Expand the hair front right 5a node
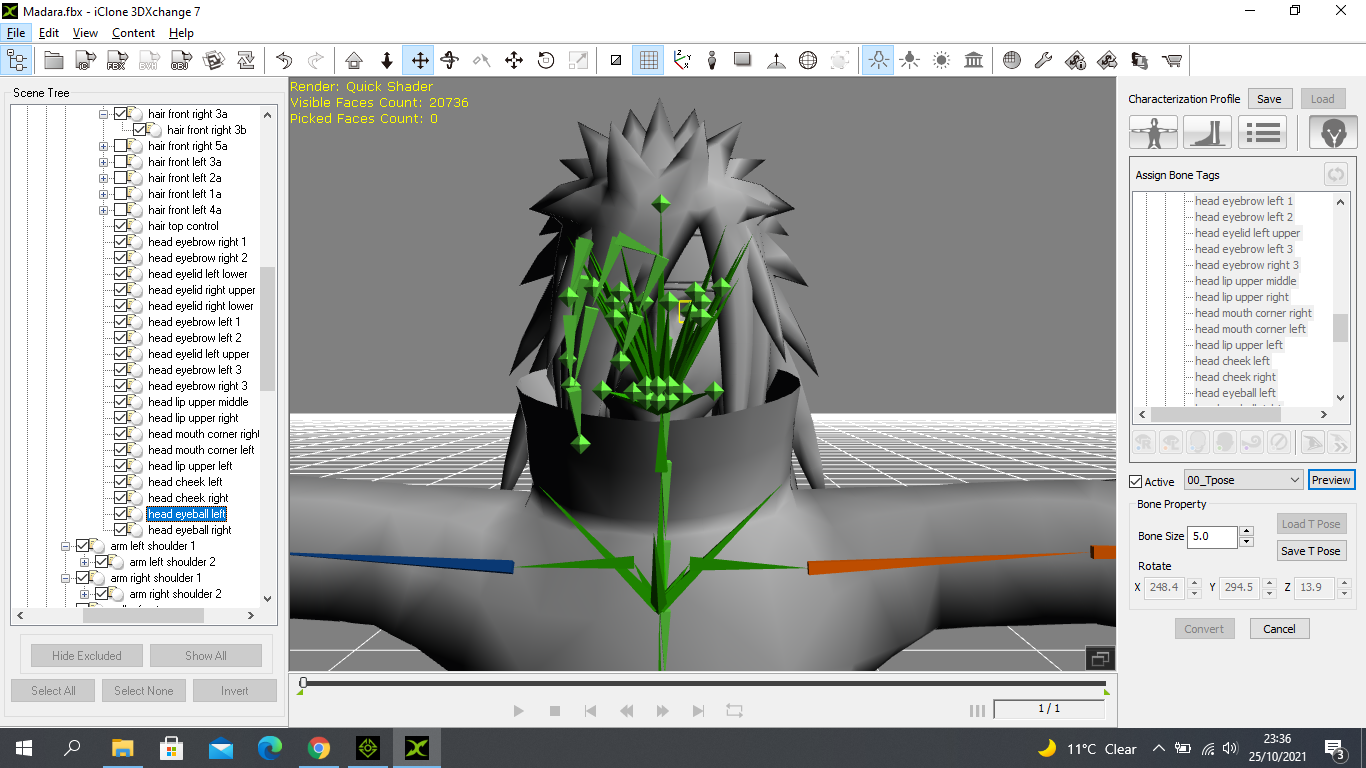Viewport: 1366px width, 768px height. coord(103,146)
